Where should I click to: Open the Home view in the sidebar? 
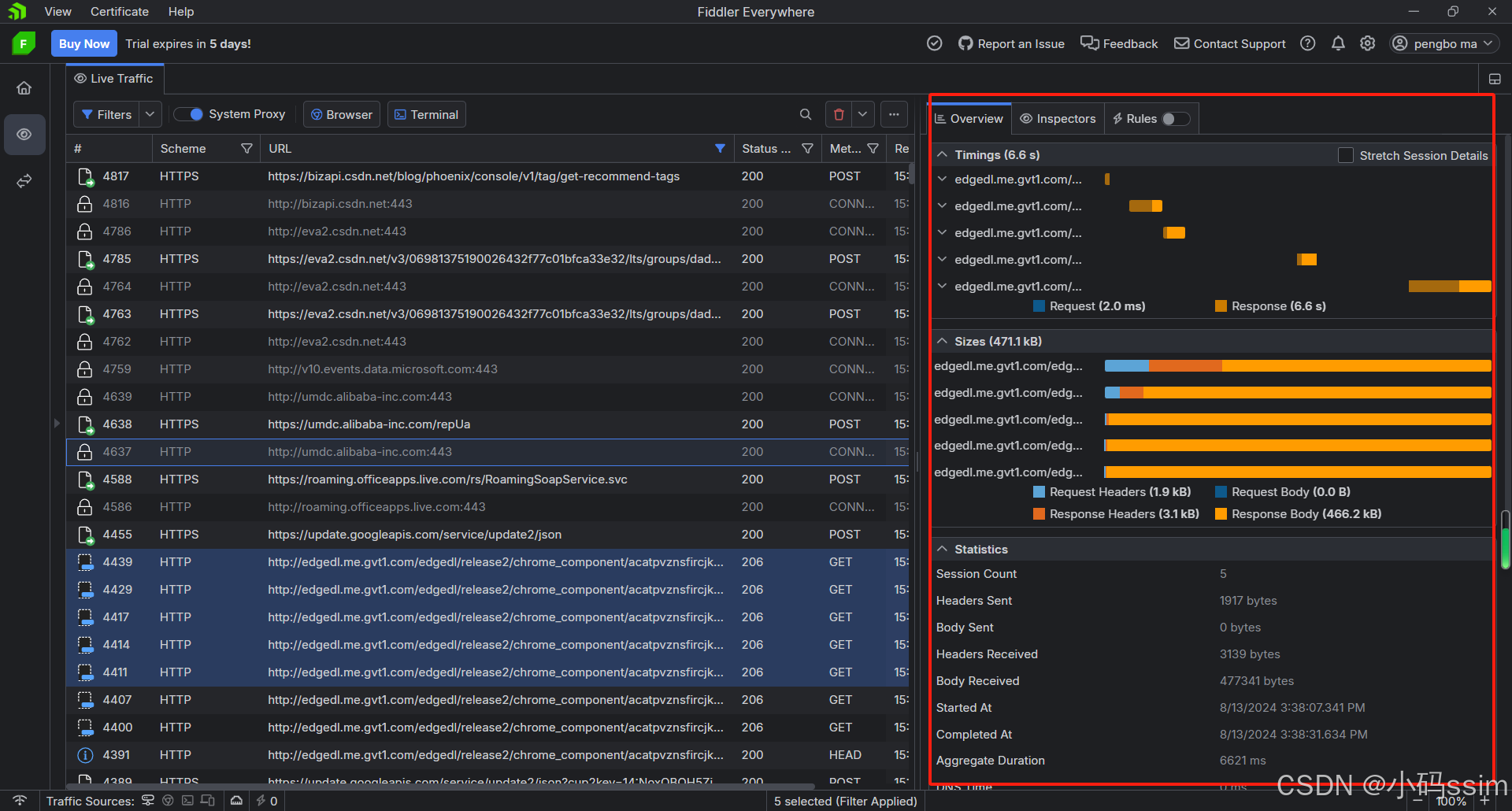[x=24, y=88]
